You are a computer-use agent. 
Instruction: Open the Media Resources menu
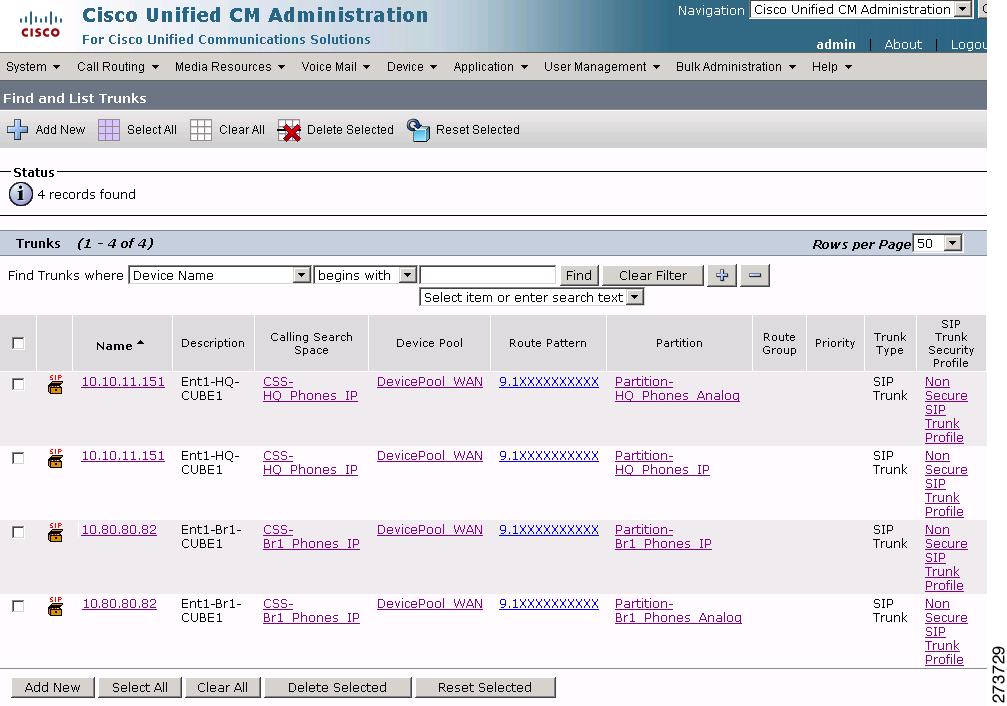point(230,67)
